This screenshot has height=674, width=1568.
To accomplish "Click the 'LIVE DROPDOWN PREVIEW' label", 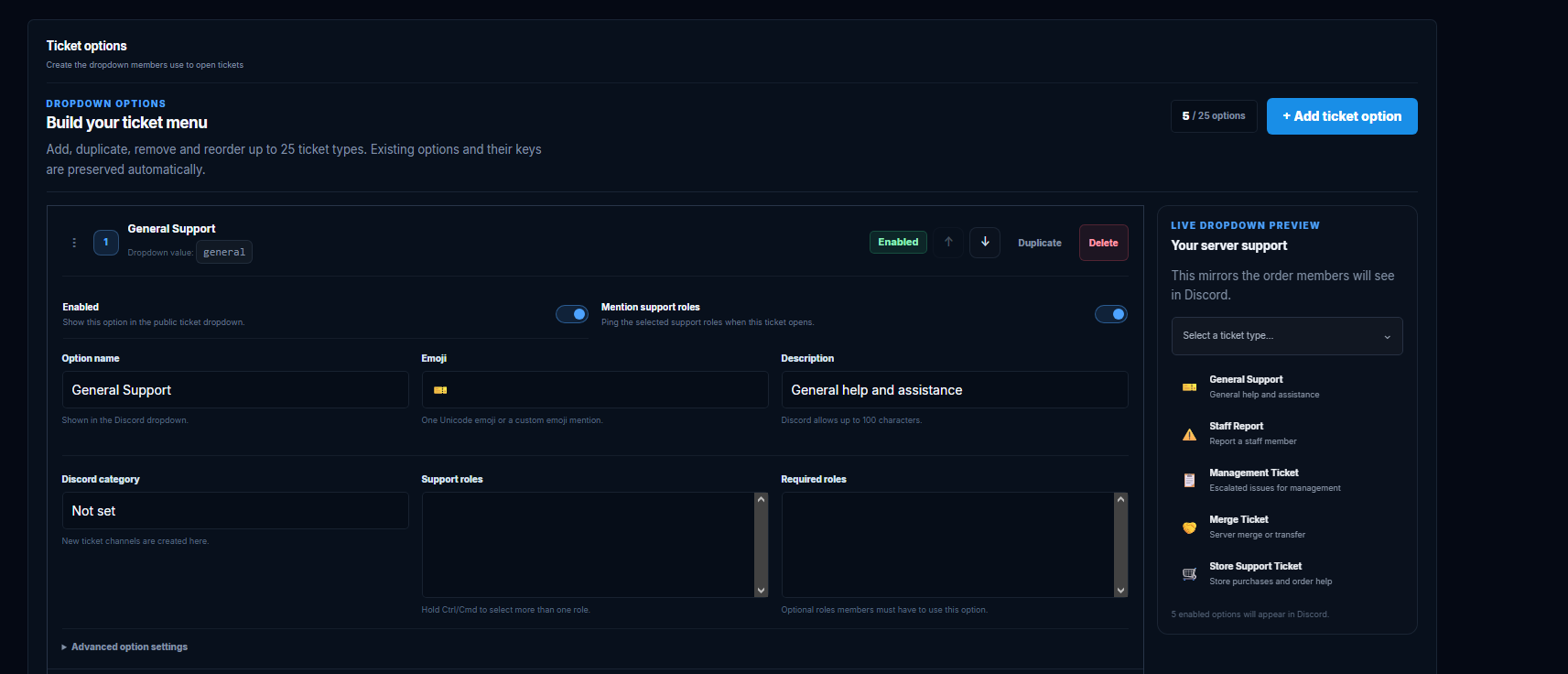I will (x=1245, y=225).
